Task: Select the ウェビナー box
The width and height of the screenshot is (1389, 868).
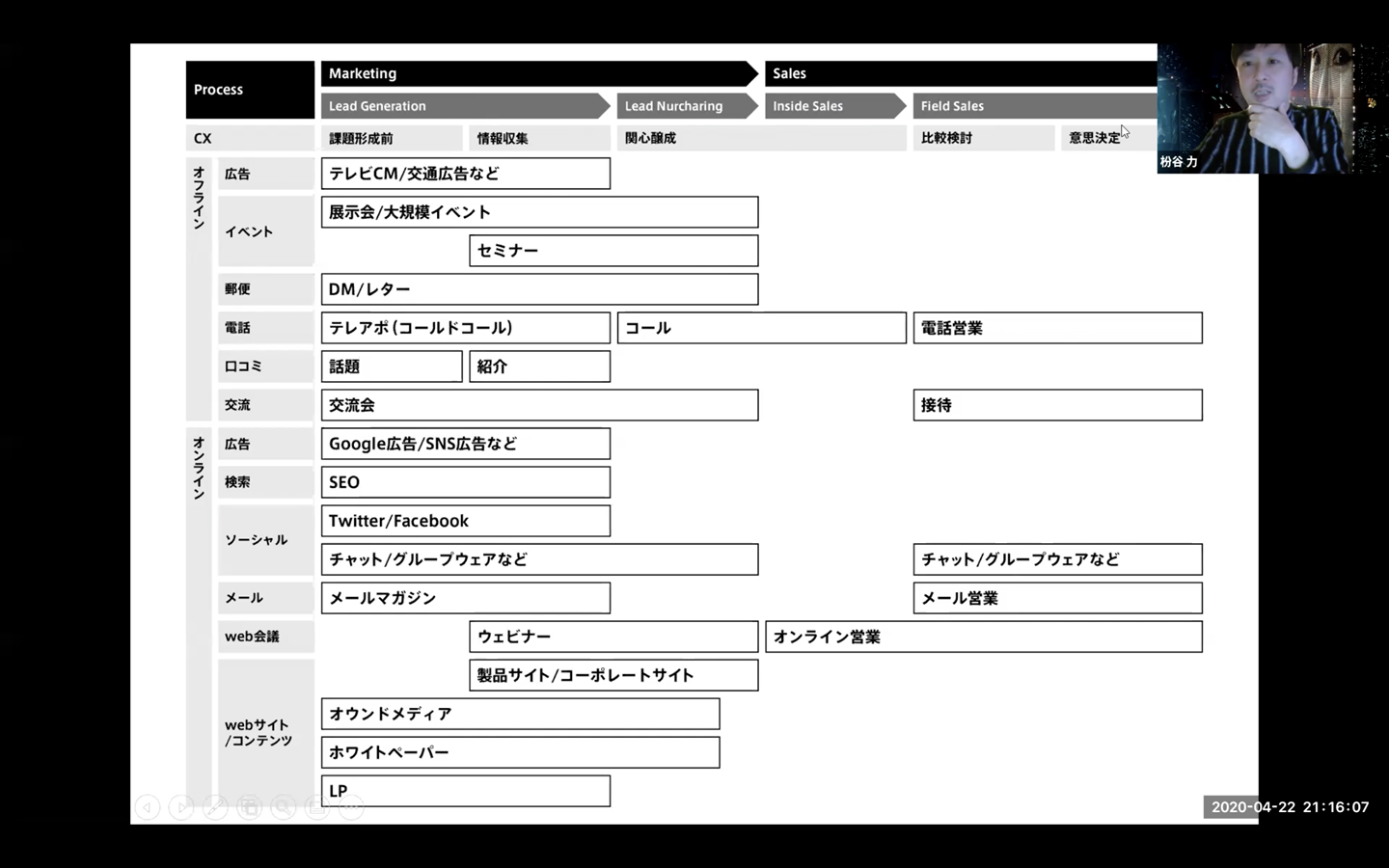Action: (x=613, y=637)
